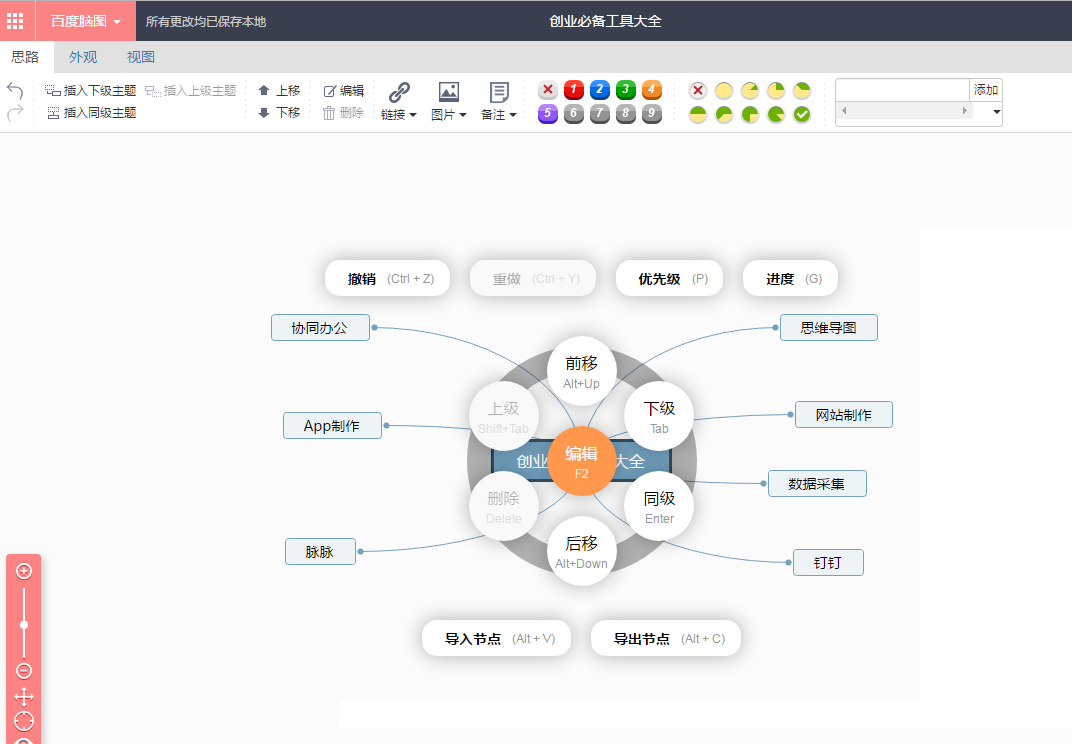The image size is (1072, 744).
Task: Activate the pan hand-move tool
Action: click(24, 696)
